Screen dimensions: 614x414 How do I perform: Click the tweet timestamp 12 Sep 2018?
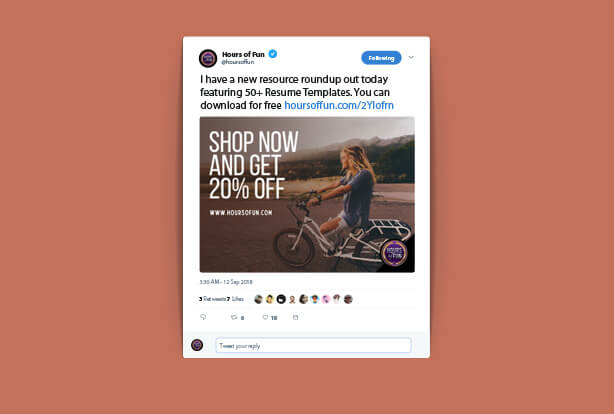coord(226,282)
